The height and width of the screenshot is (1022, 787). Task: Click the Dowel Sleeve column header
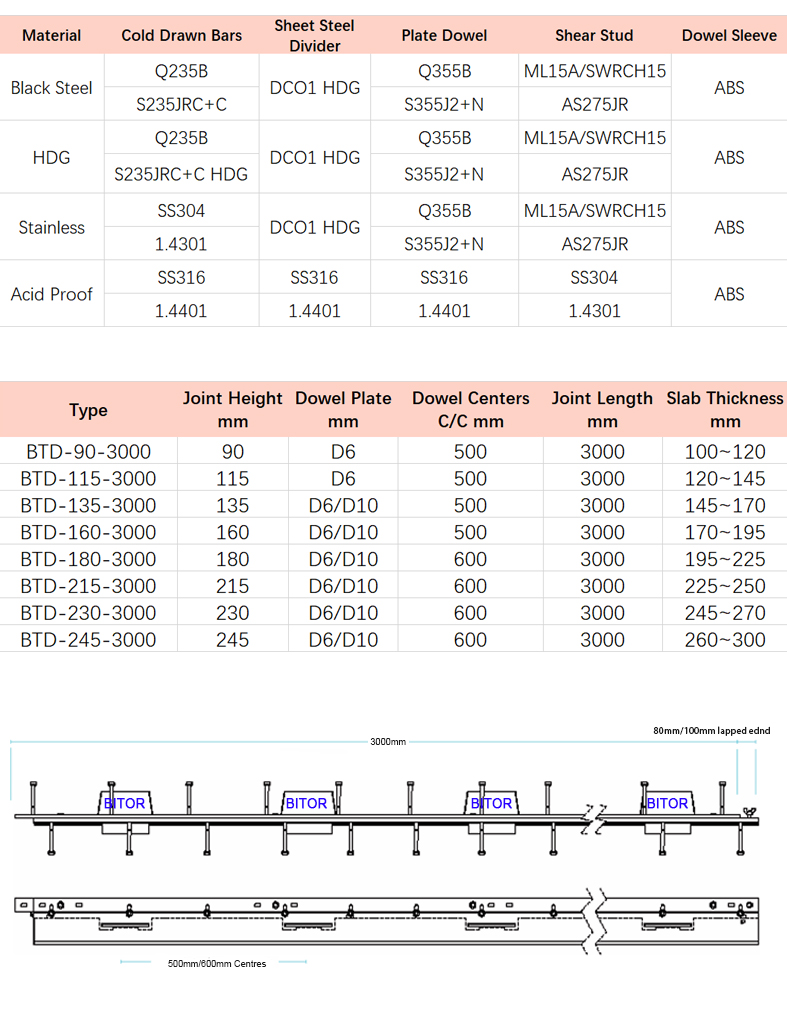coord(729,35)
